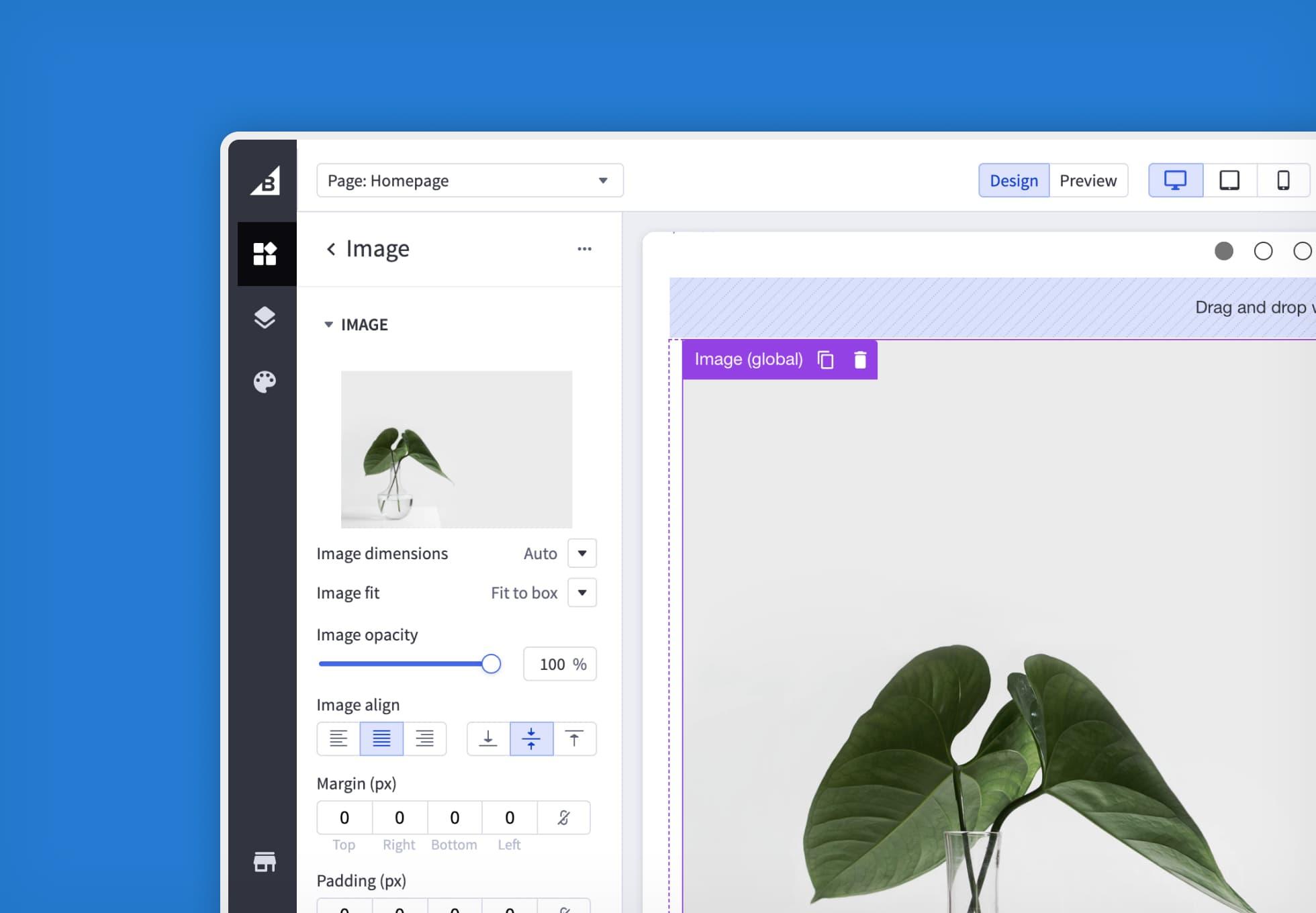Switch to mobile viewport
The height and width of the screenshot is (913, 1316).
click(1283, 181)
